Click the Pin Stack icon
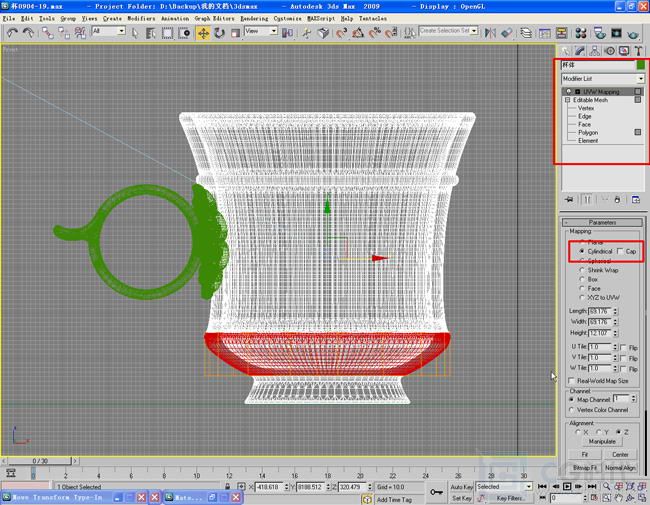This screenshot has width=650, height=505. (569, 199)
